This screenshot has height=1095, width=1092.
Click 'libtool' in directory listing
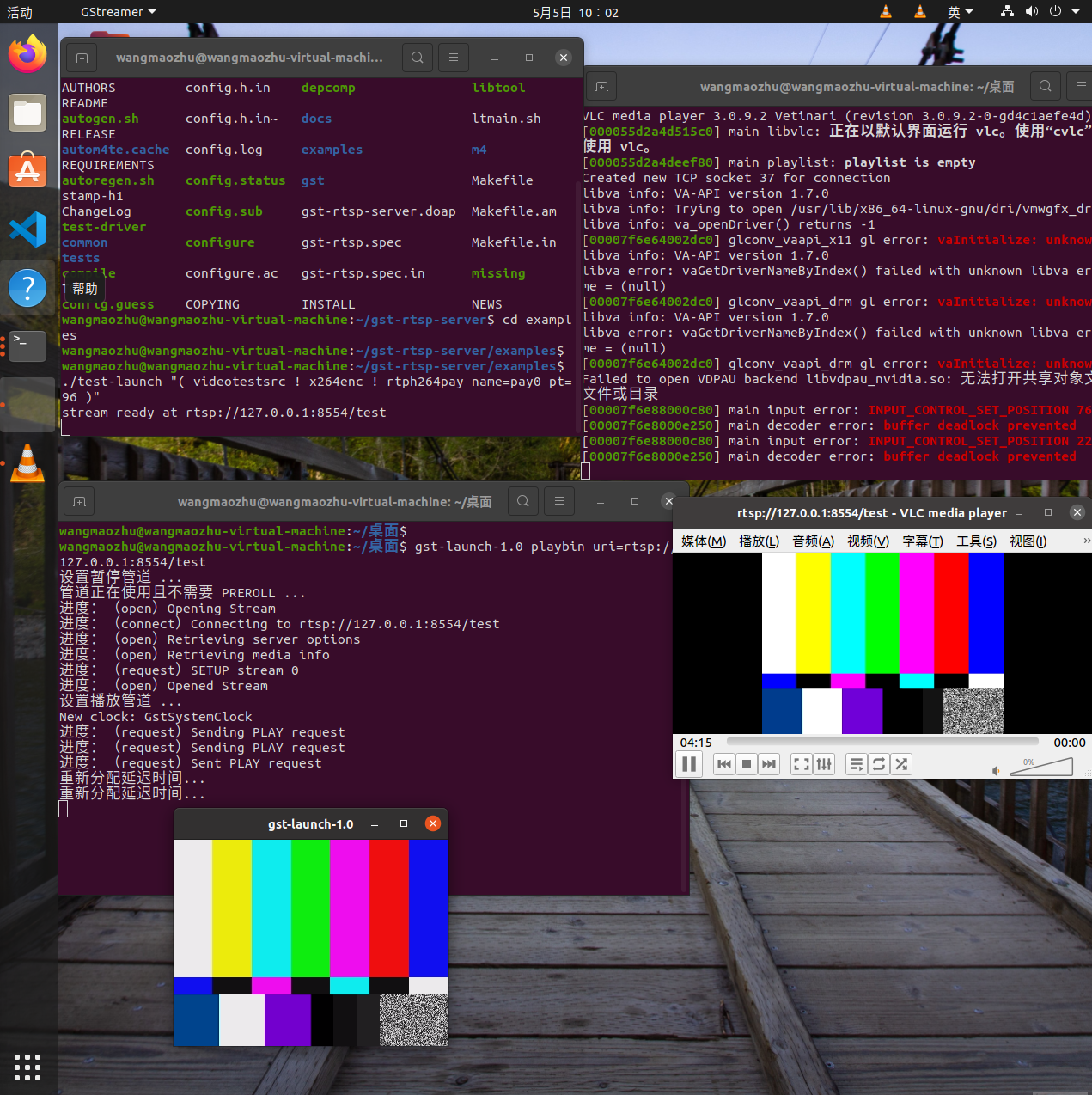(x=498, y=88)
